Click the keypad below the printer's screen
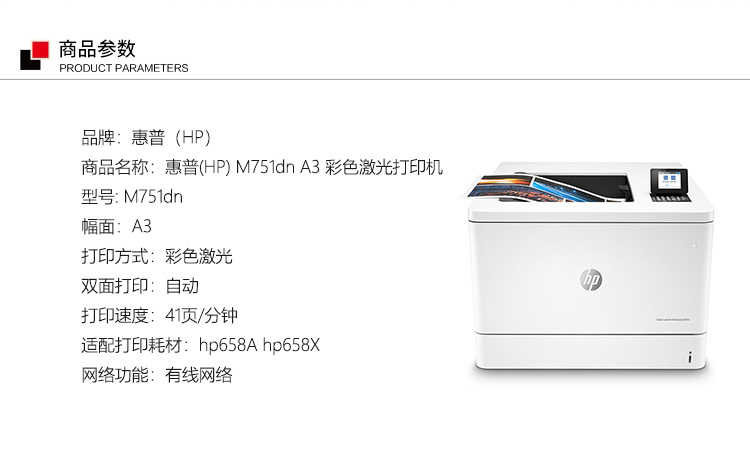This screenshot has width=750, height=449. tap(670, 197)
